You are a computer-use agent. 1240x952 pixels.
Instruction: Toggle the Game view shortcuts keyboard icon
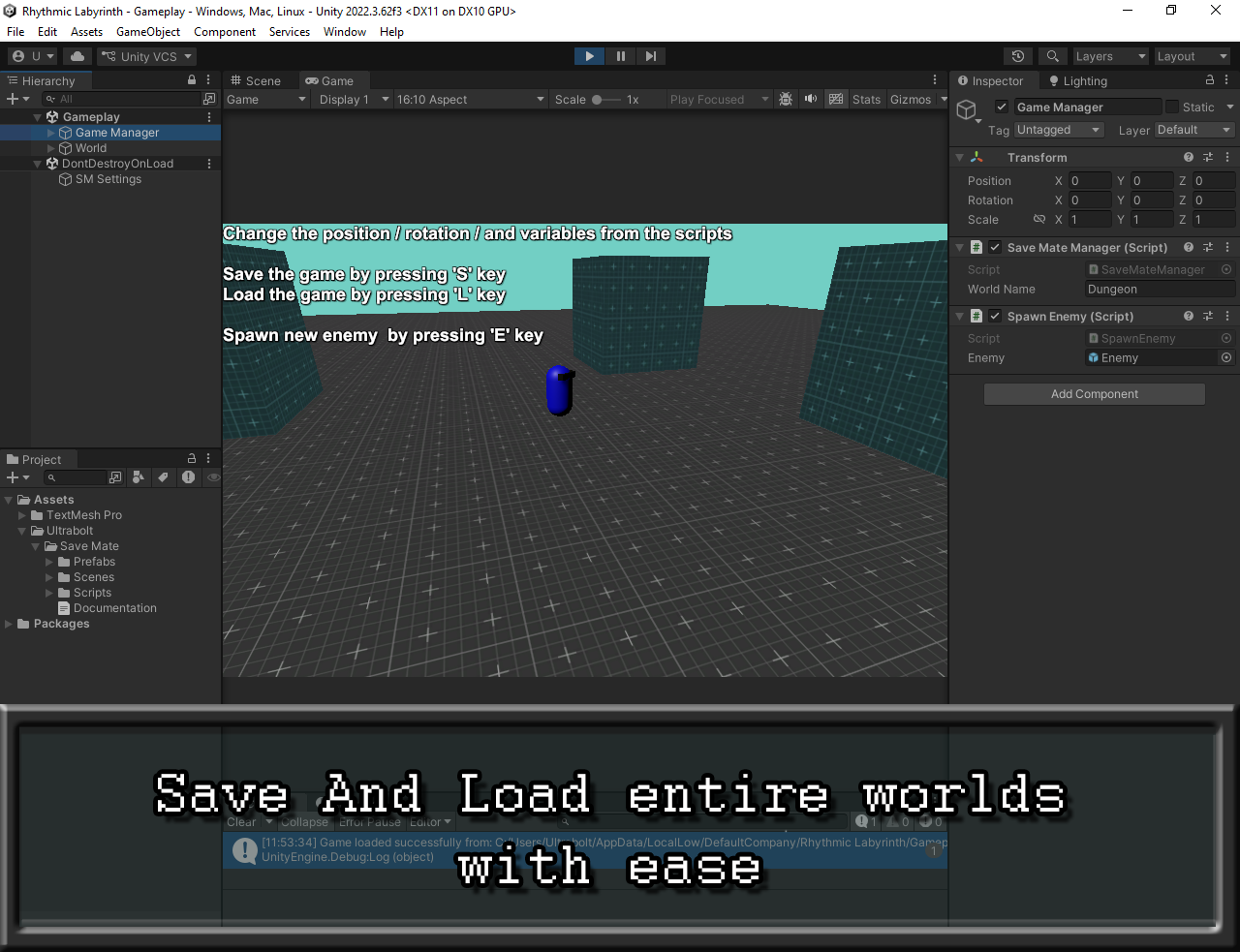pyautogui.click(x=836, y=99)
